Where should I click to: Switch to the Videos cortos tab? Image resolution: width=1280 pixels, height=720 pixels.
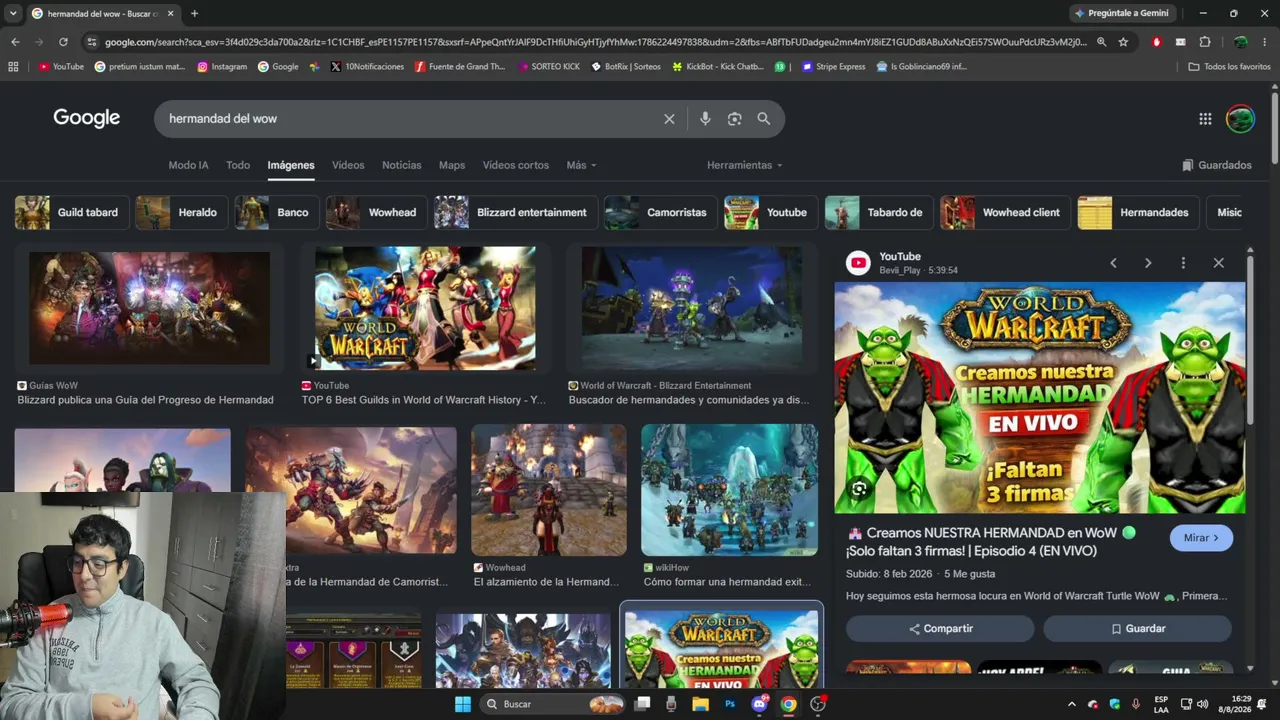[x=516, y=165]
